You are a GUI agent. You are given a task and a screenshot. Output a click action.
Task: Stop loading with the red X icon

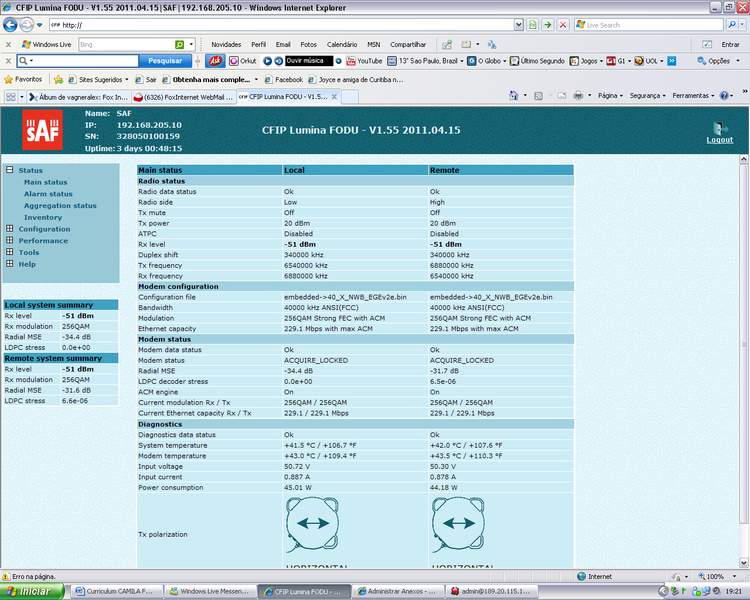[563, 24]
